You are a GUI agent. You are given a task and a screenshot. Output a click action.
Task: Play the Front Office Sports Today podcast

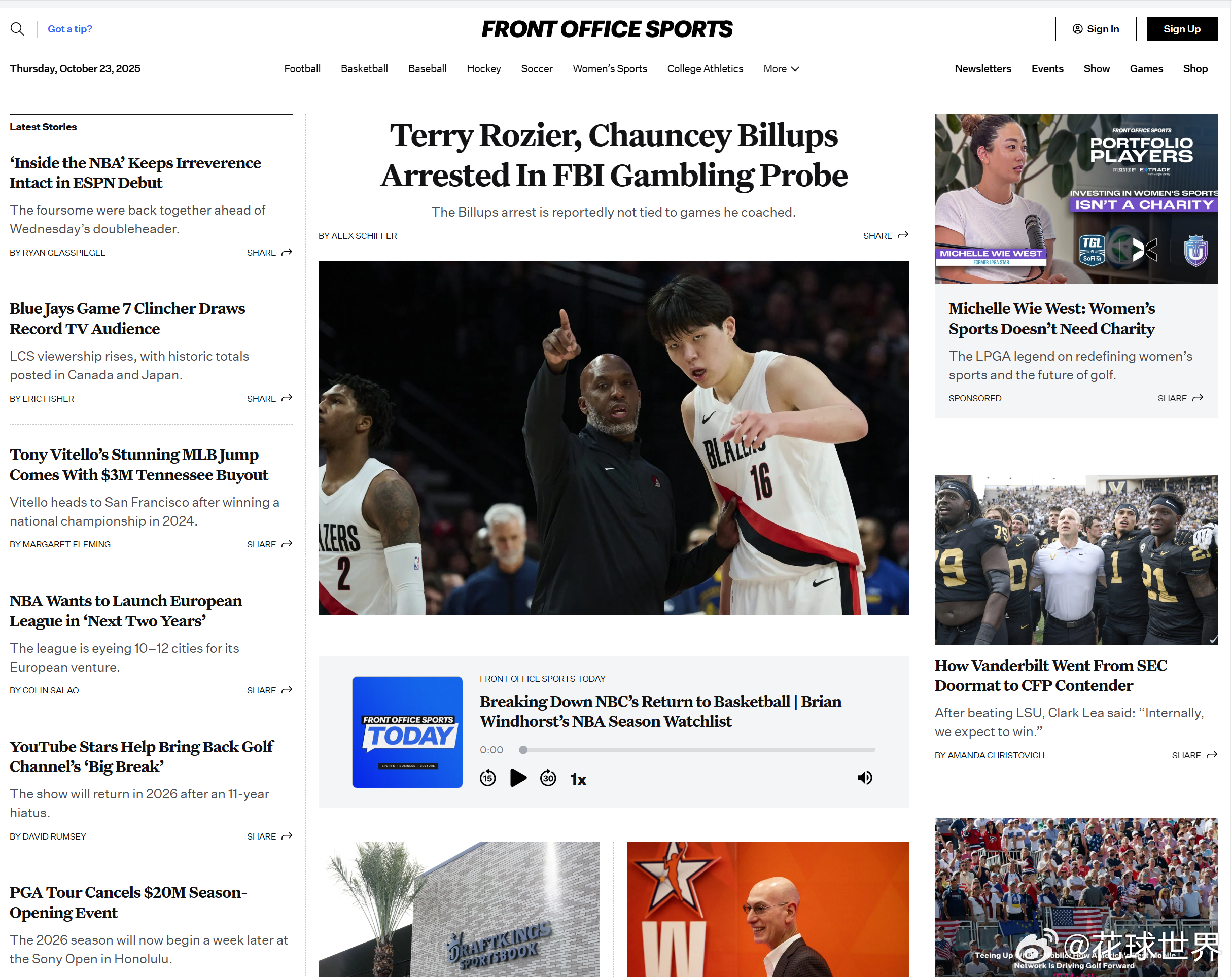518,778
